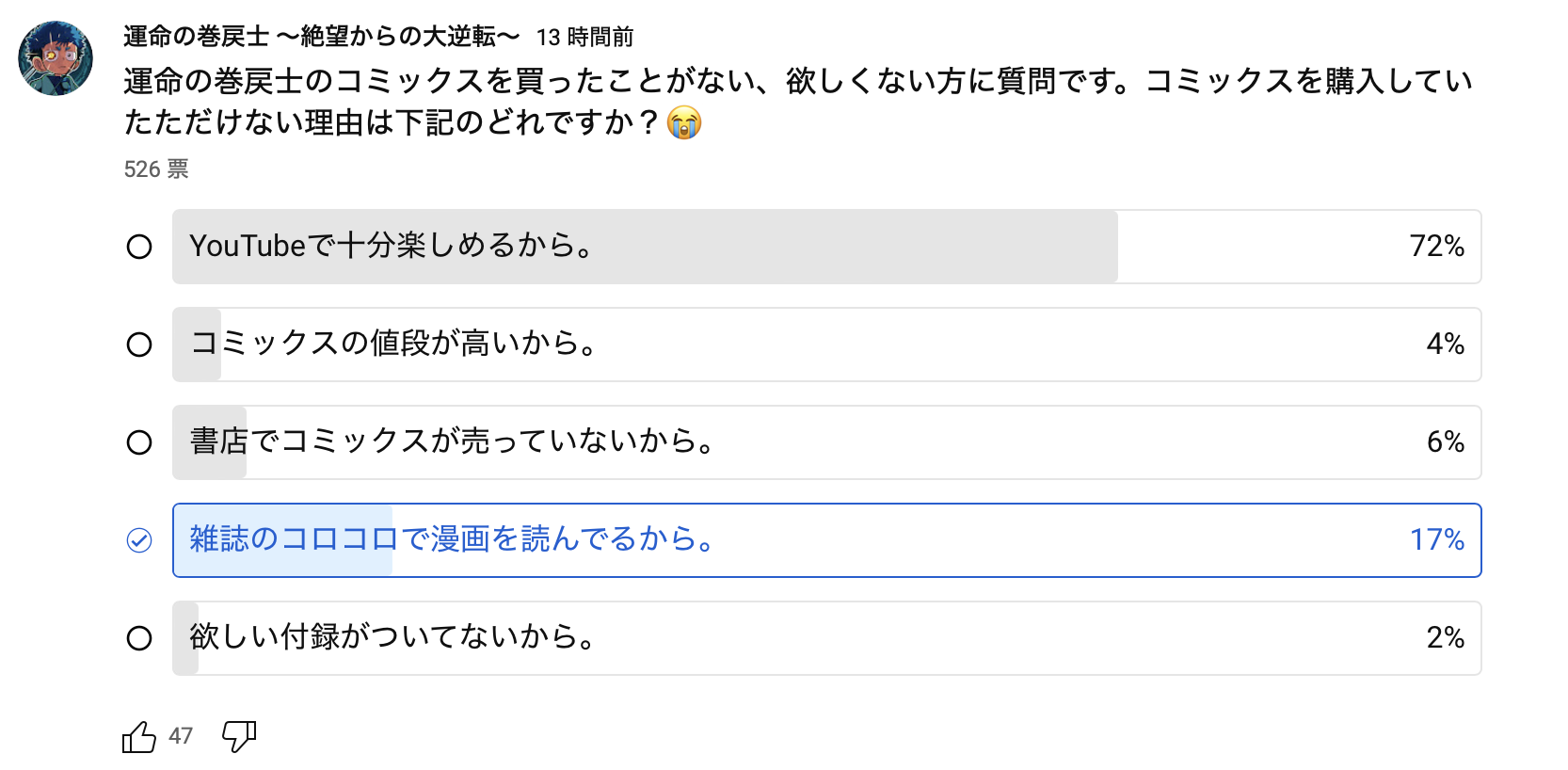The width and height of the screenshot is (1568, 770).
Task: Open the 13 時間前 timestamp link
Action: click(x=584, y=38)
